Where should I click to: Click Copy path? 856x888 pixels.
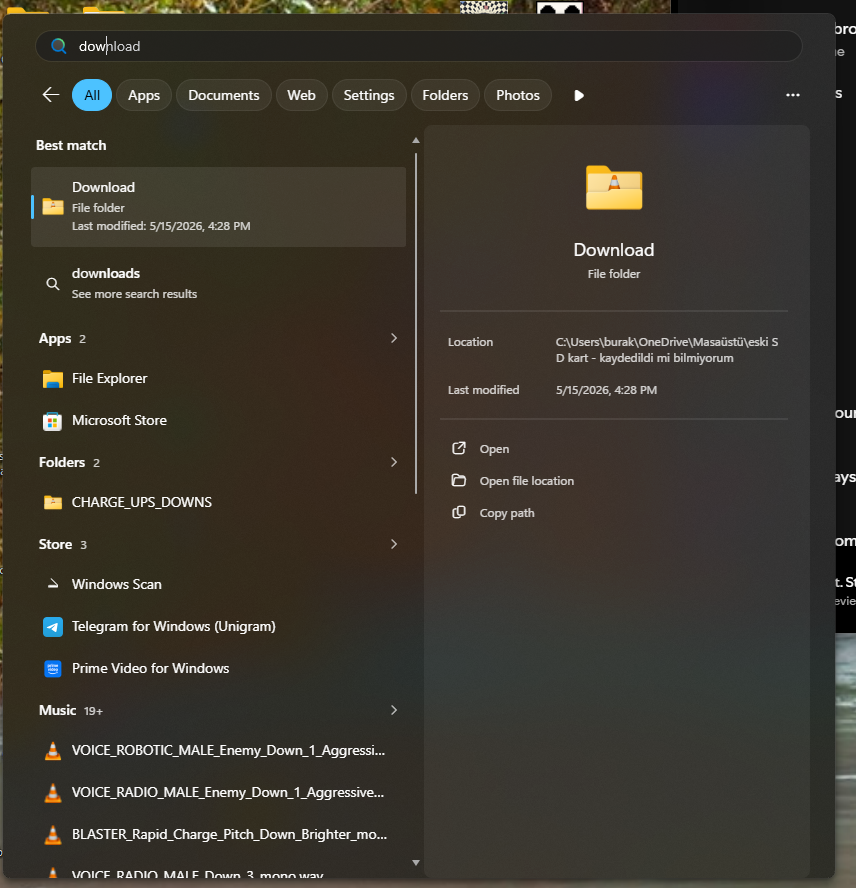507,513
